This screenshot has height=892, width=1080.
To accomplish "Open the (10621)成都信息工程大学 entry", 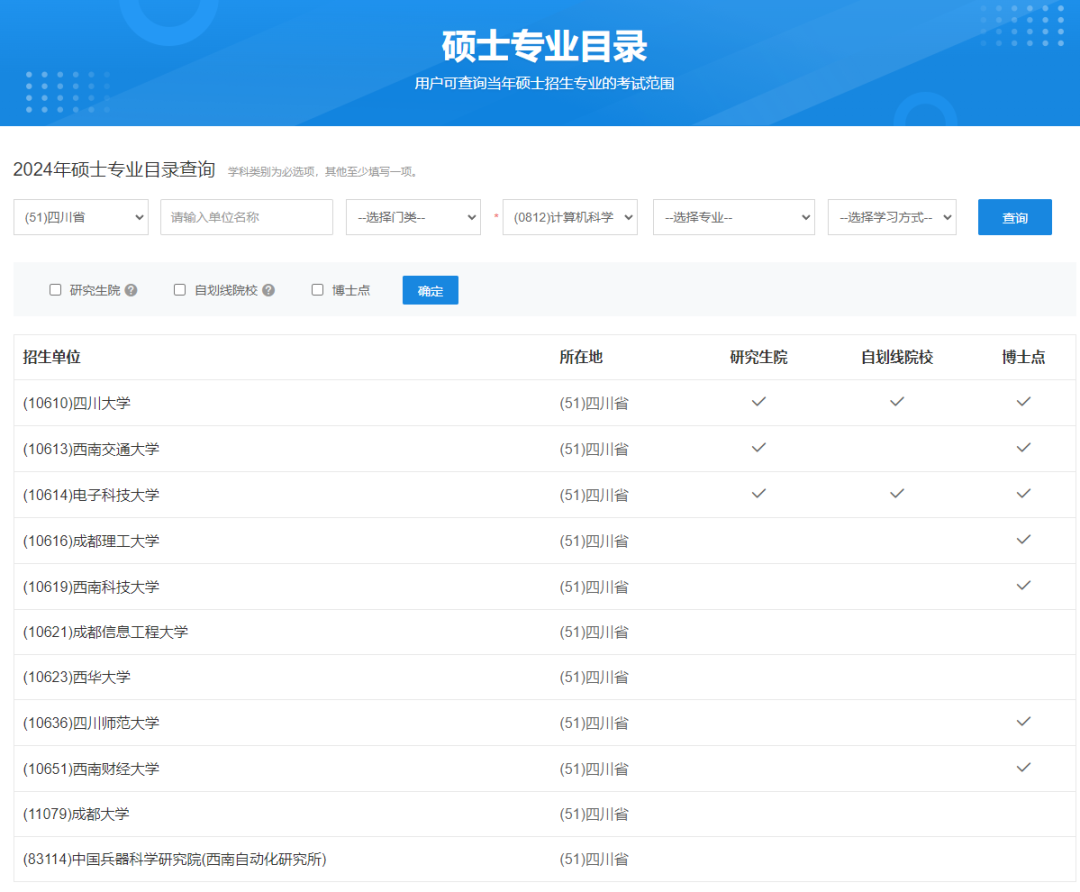I will (105, 632).
